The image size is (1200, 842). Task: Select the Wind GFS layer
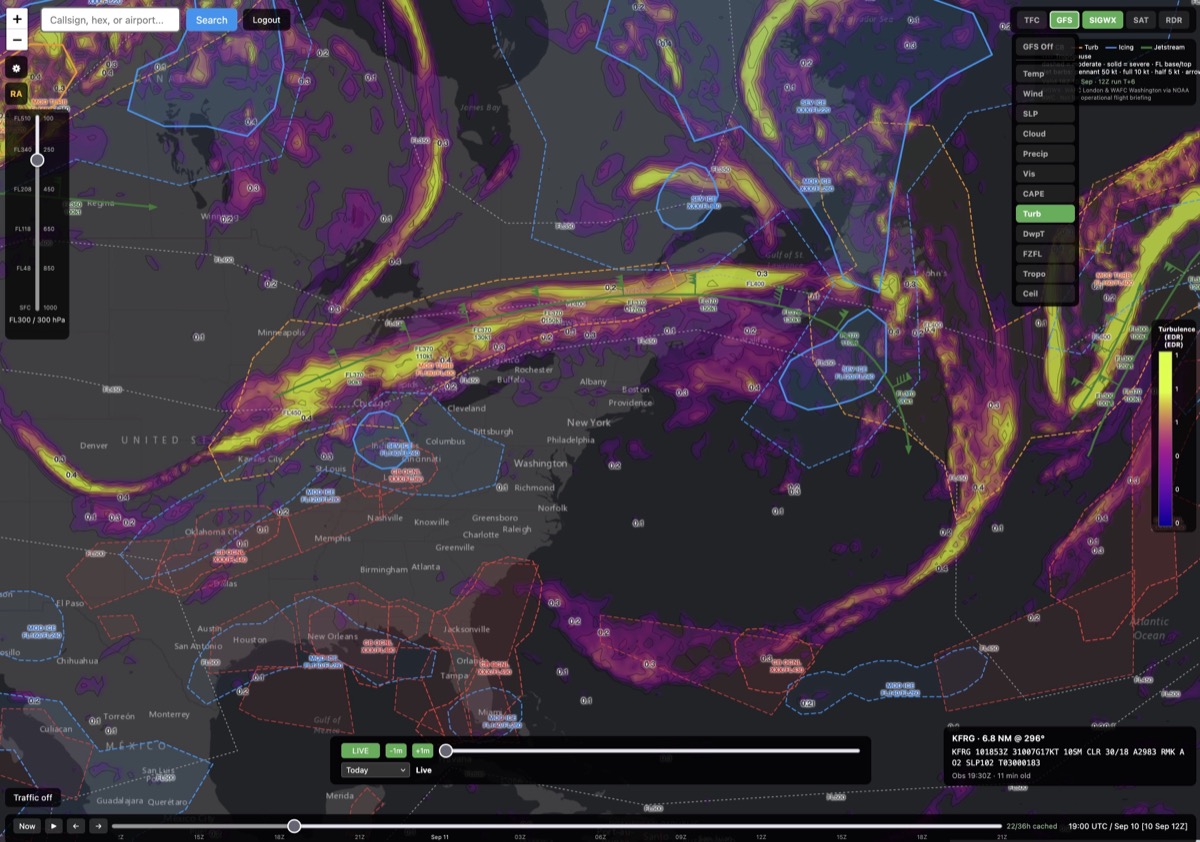point(1045,94)
